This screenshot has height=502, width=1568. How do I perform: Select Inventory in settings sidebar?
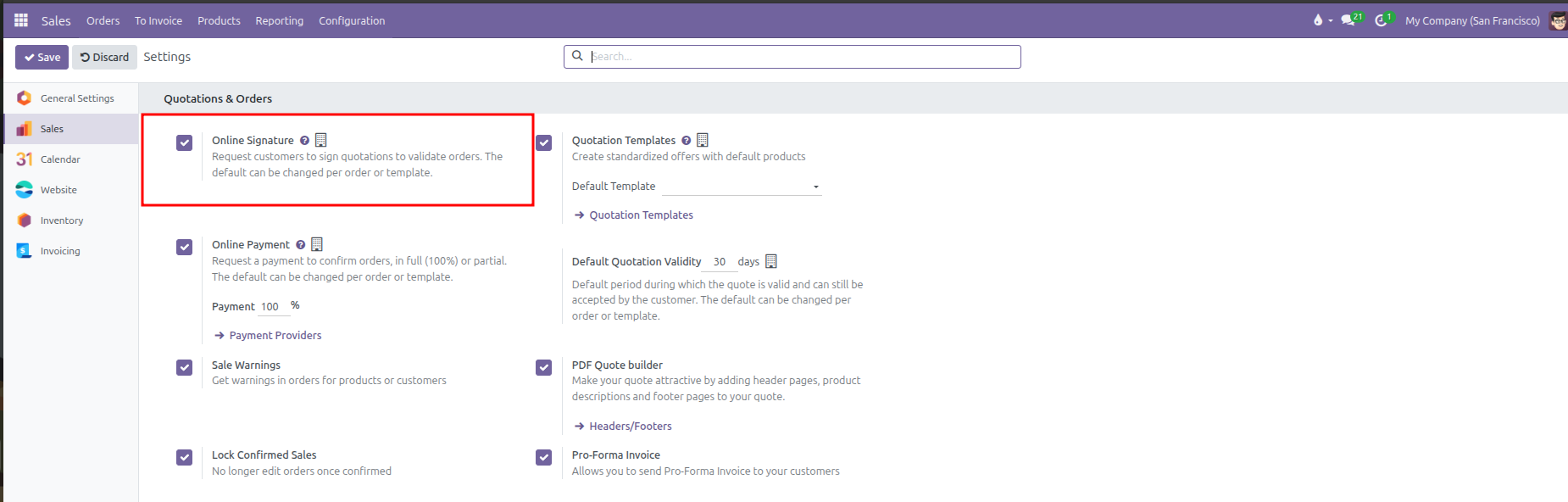coord(62,220)
